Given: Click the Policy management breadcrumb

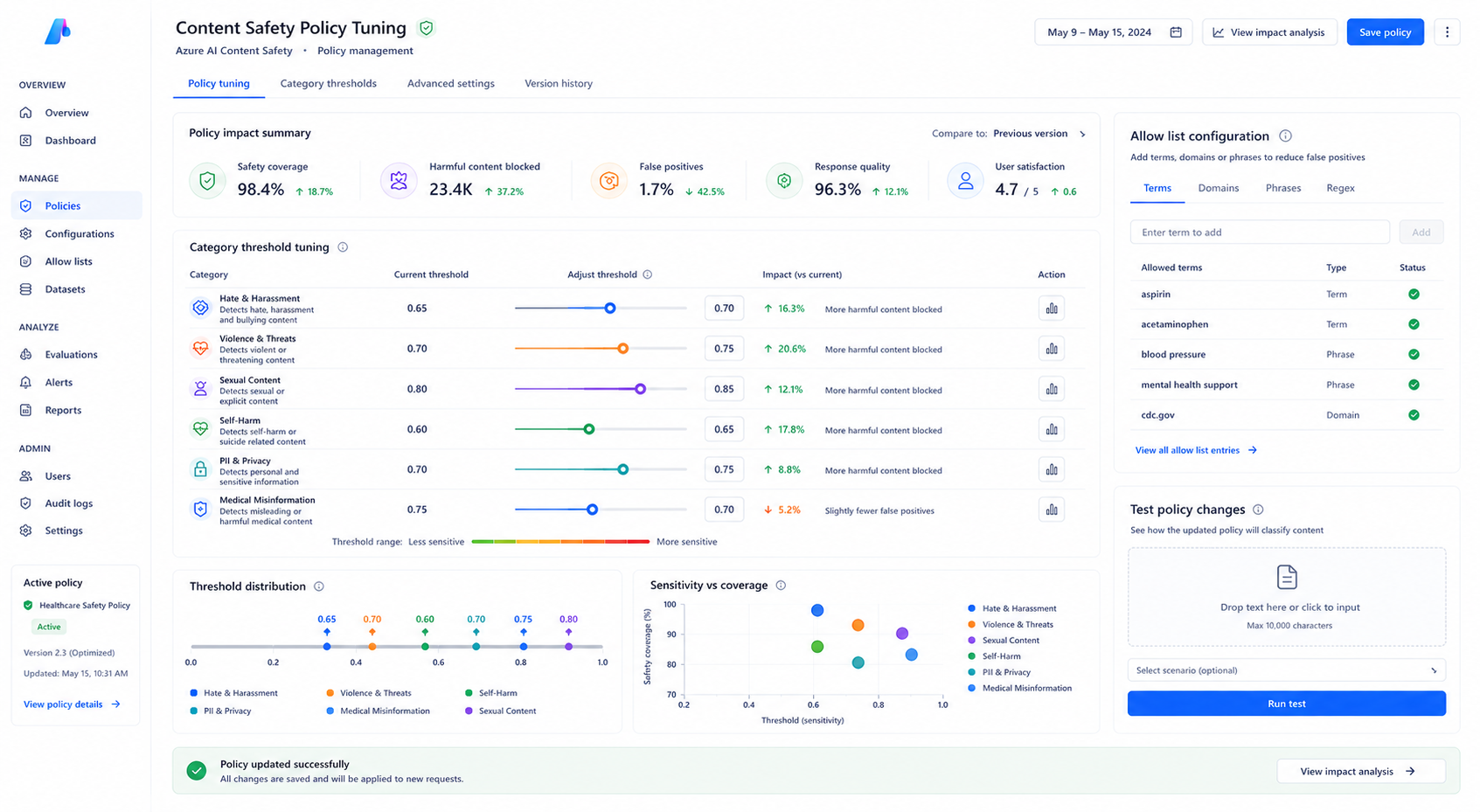Looking at the screenshot, I should pos(365,51).
